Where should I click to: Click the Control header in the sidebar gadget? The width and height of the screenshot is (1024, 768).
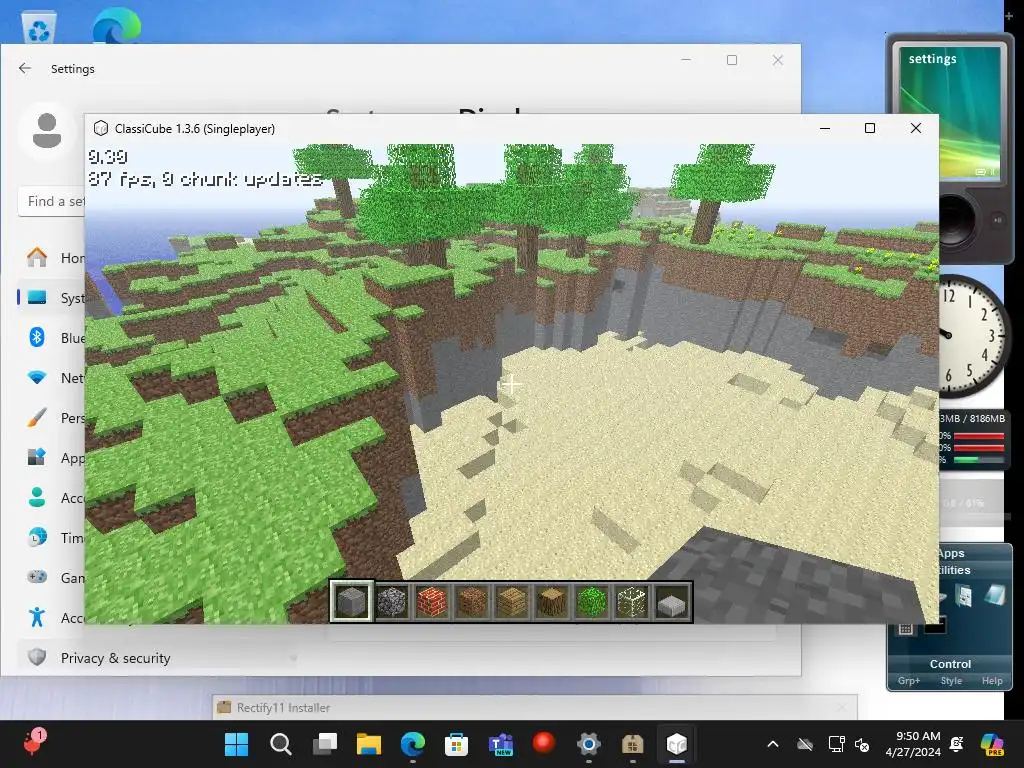(950, 664)
